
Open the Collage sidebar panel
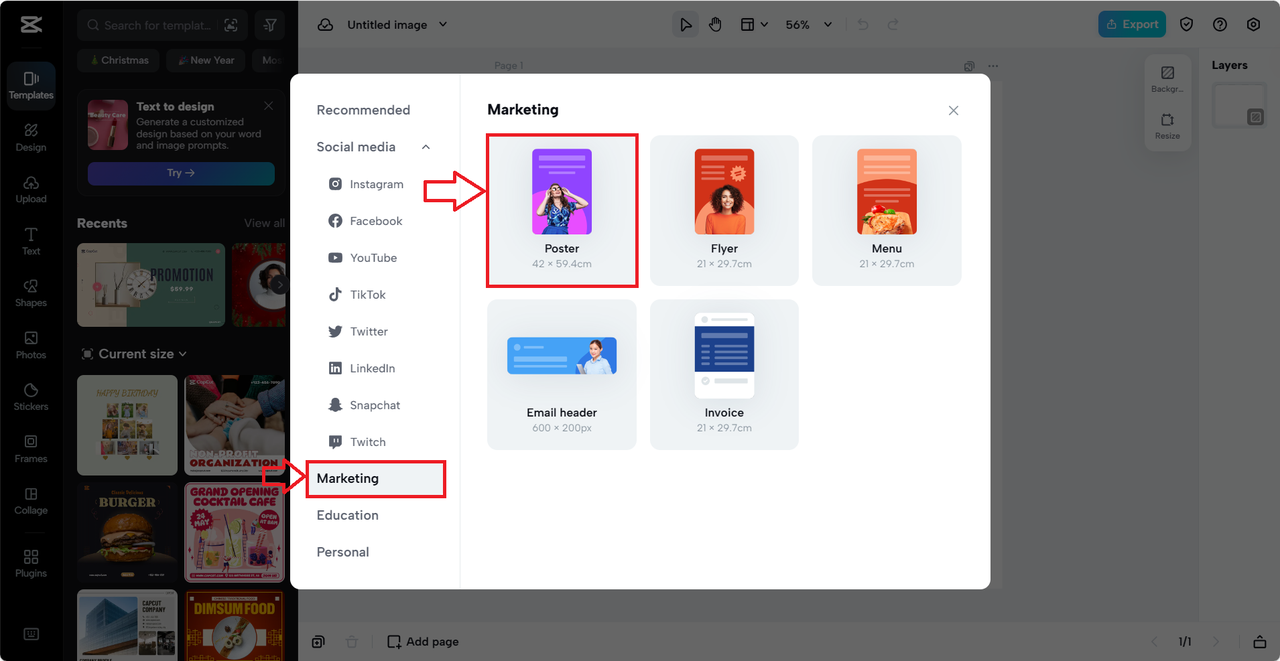tap(31, 501)
